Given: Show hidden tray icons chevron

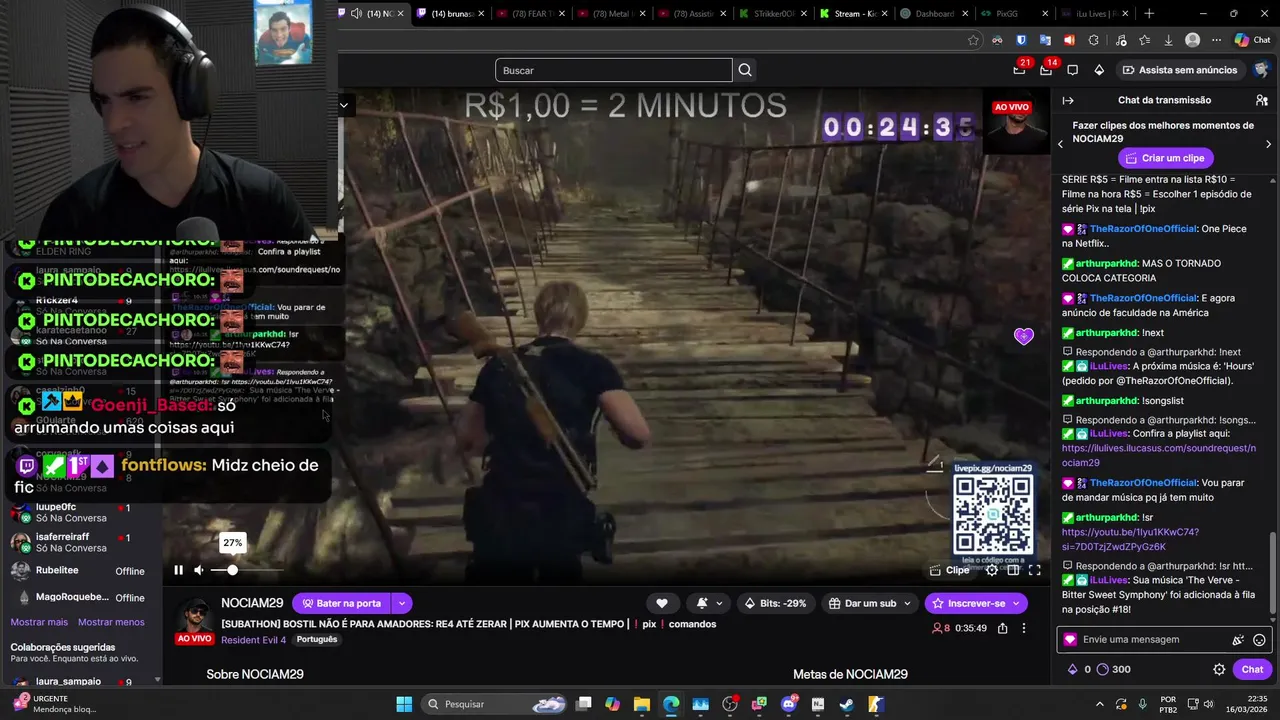Looking at the screenshot, I should [x=1100, y=704].
